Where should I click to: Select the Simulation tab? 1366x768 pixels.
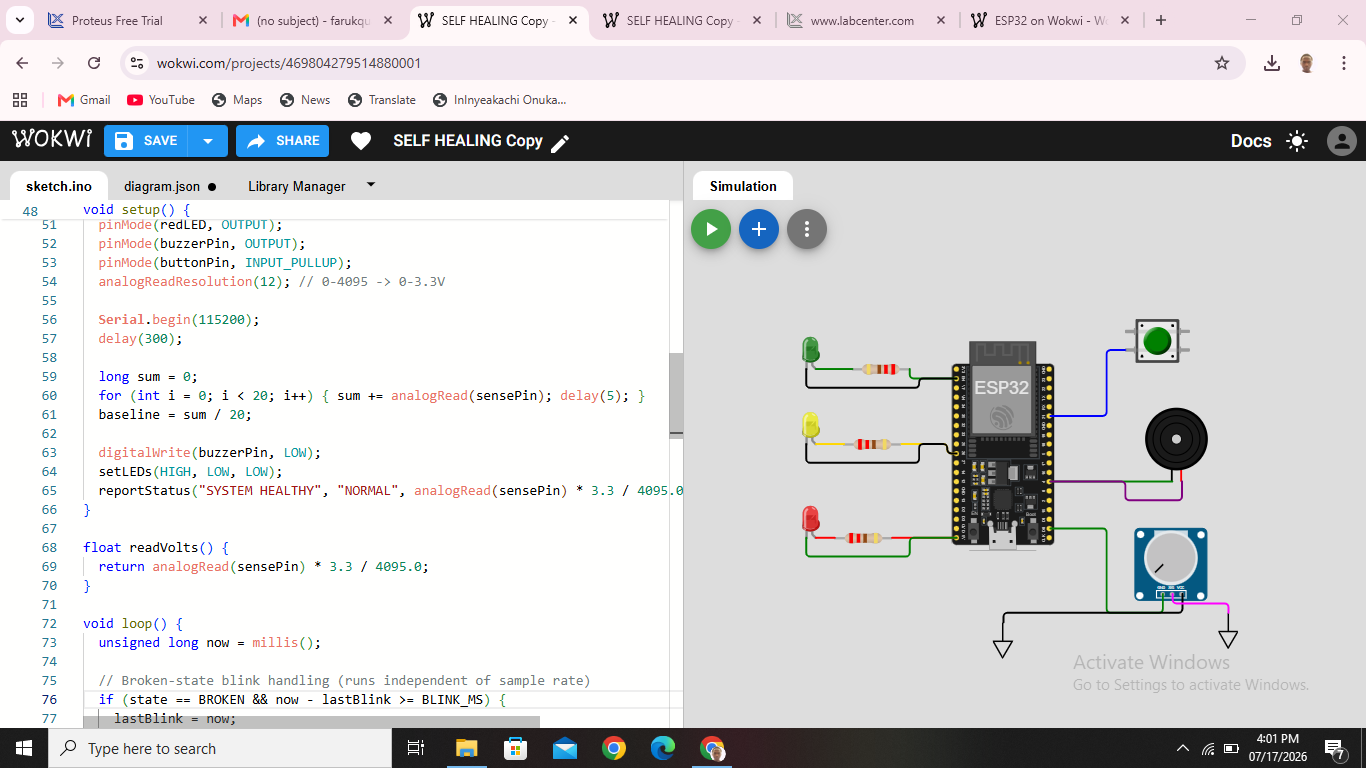click(x=743, y=186)
